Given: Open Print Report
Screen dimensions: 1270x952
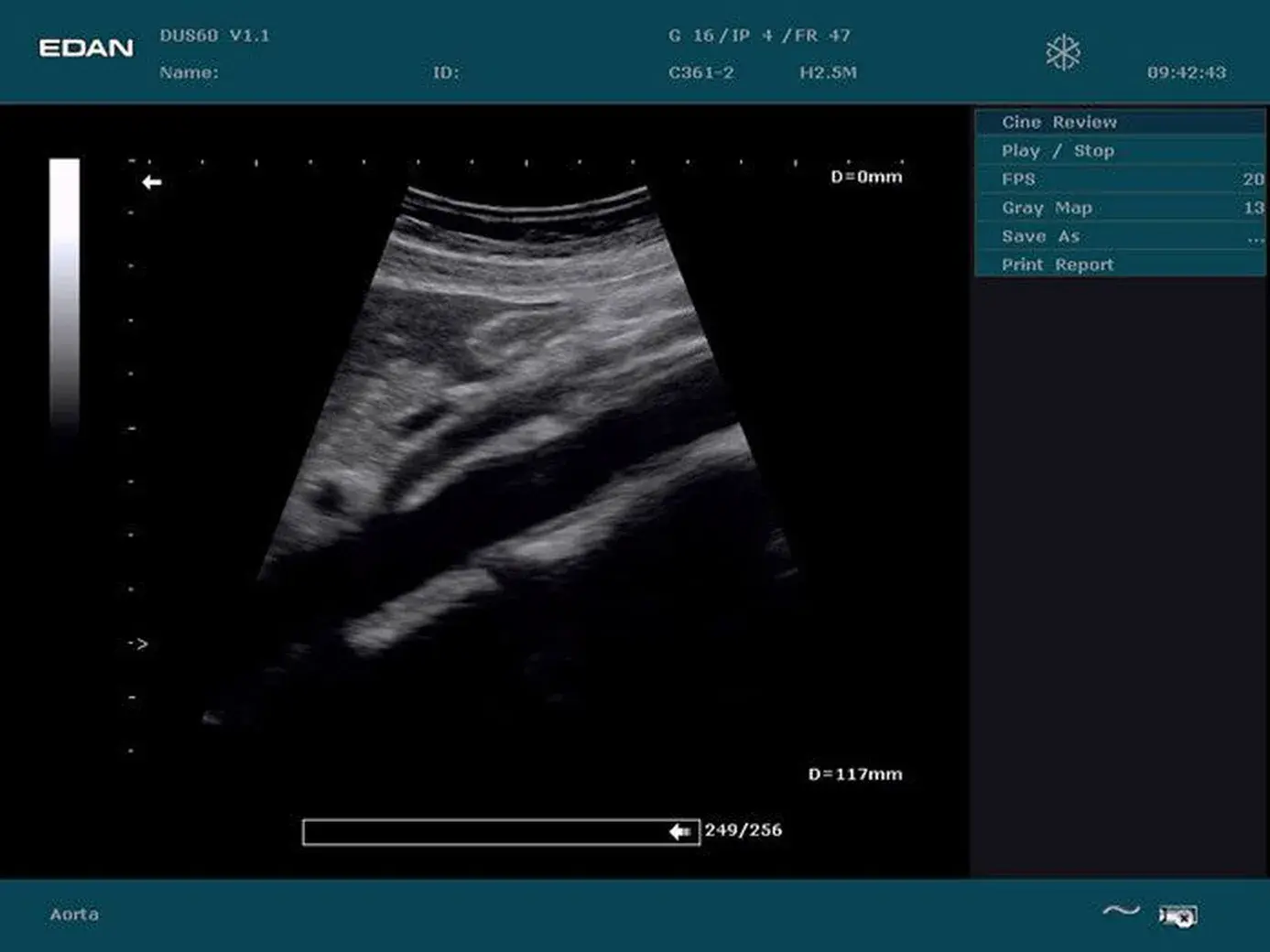Looking at the screenshot, I should tap(1120, 264).
